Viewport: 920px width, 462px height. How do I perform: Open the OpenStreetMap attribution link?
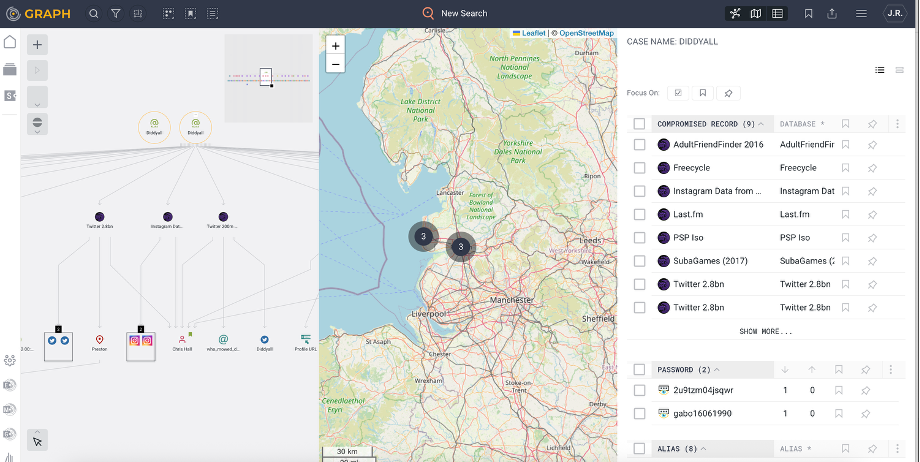click(x=586, y=33)
